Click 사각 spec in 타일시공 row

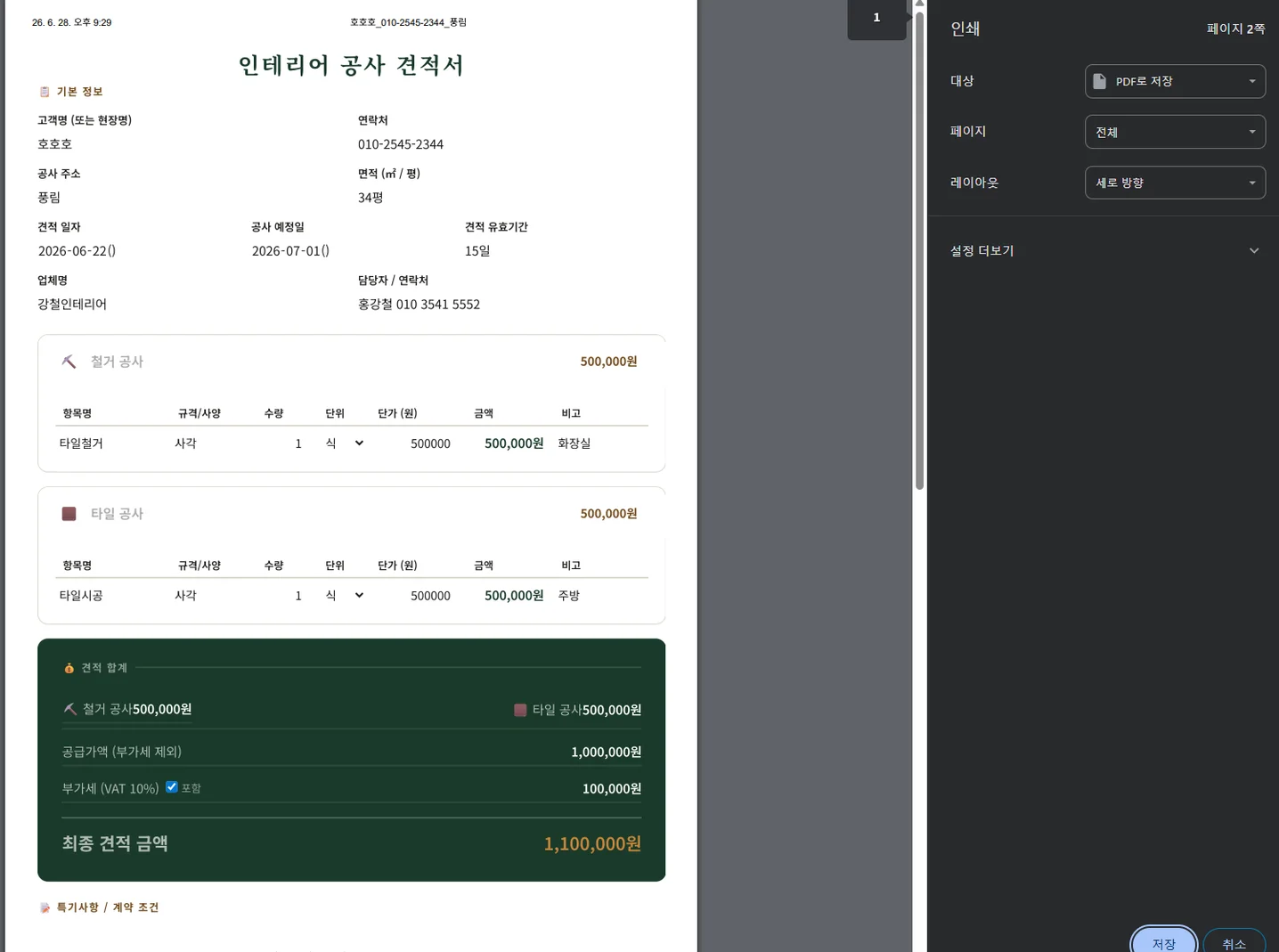point(185,596)
